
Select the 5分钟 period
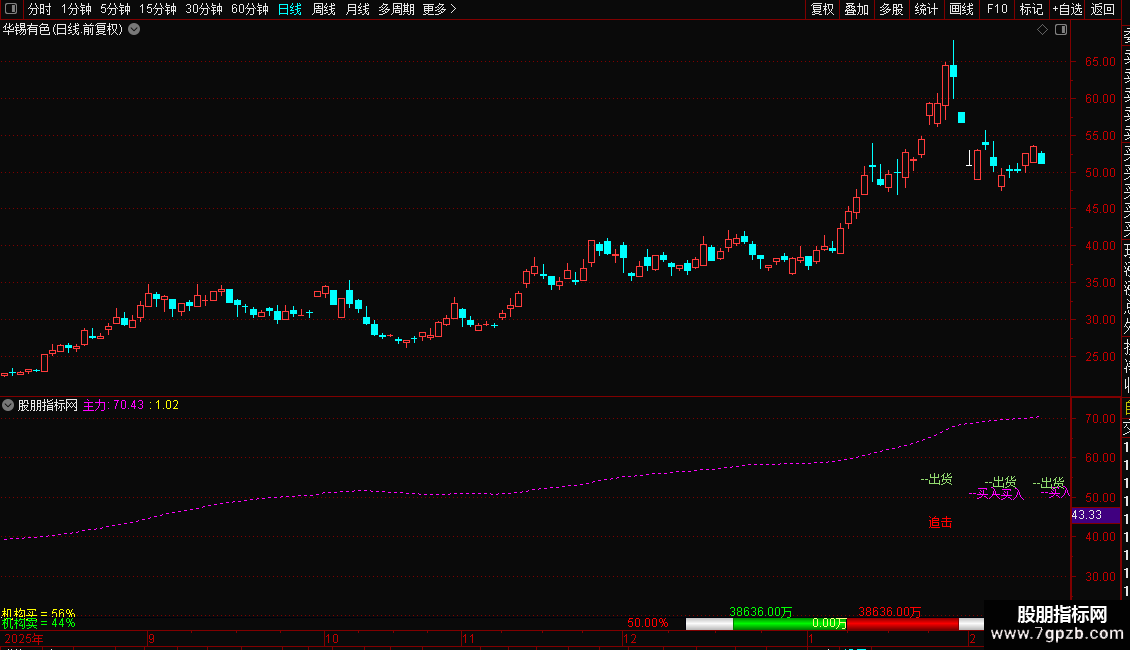pyautogui.click(x=115, y=9)
